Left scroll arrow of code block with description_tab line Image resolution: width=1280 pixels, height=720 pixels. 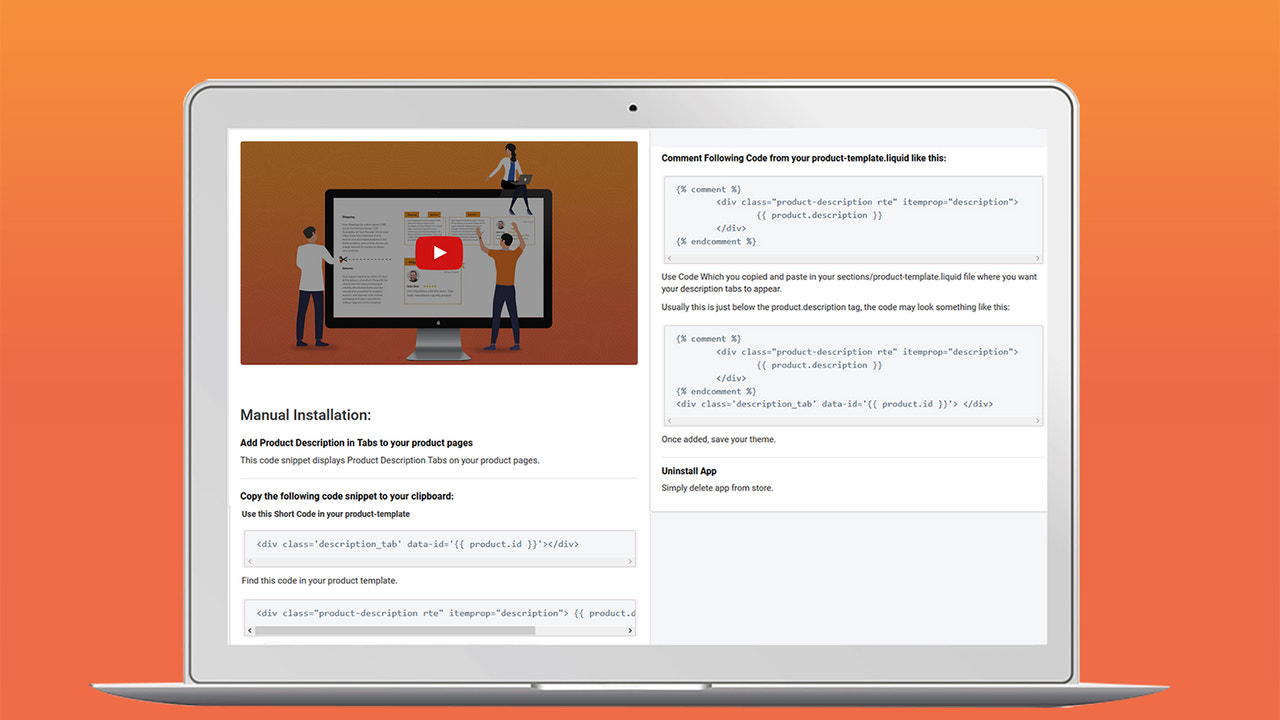pos(669,421)
